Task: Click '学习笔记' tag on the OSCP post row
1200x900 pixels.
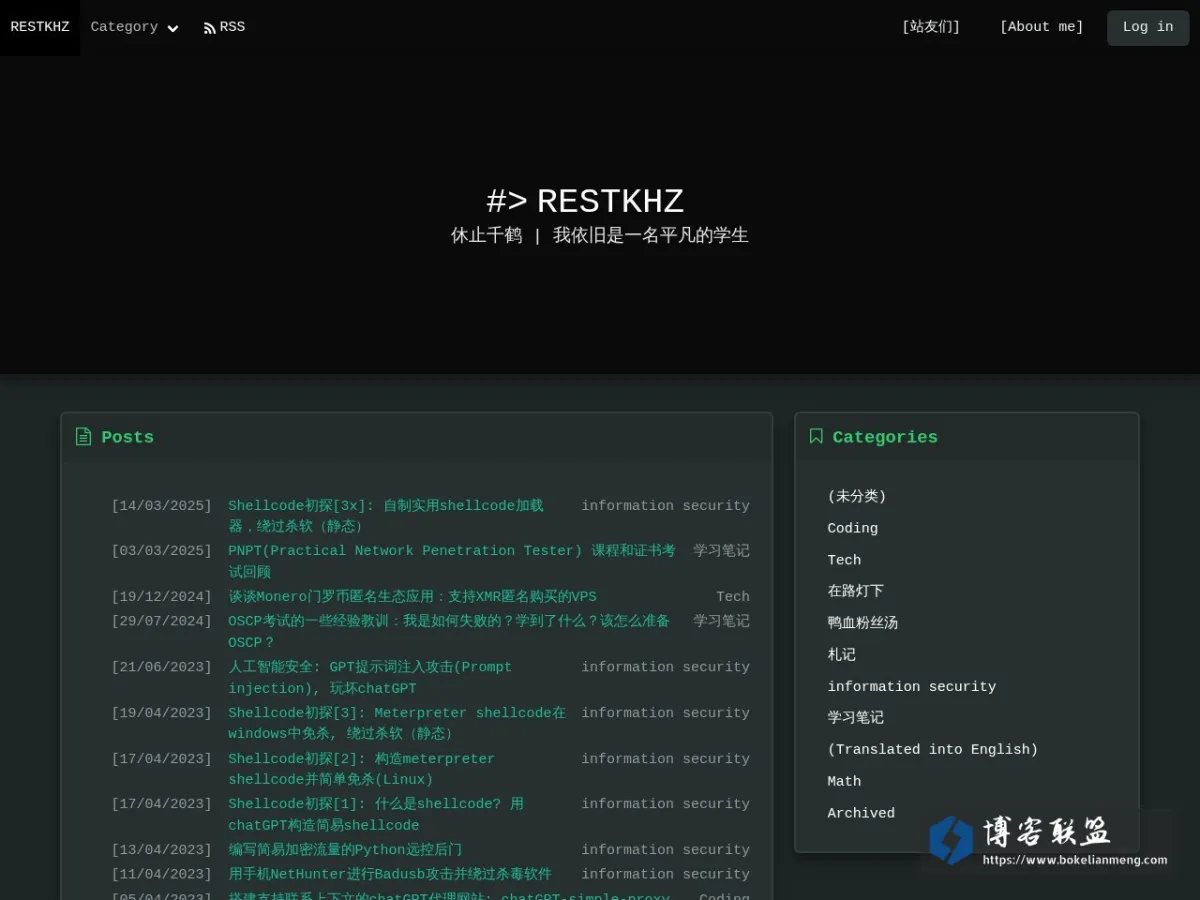Action: (x=722, y=621)
